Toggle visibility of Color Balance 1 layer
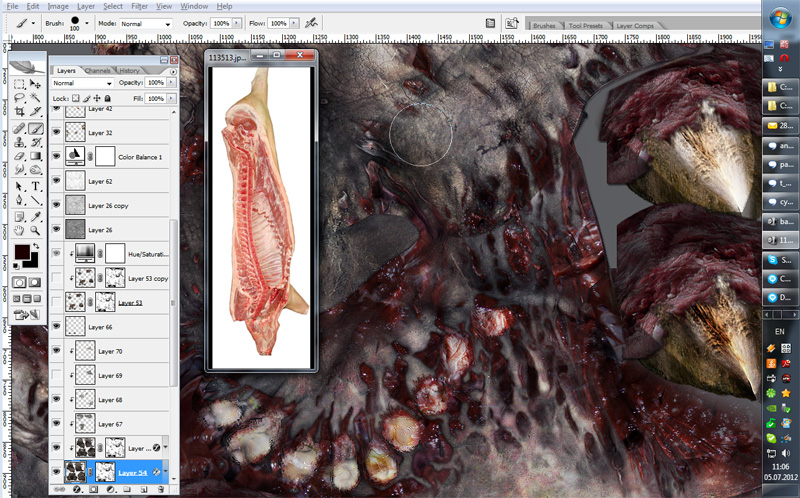Viewport: 800px width, 498px height. [56, 157]
